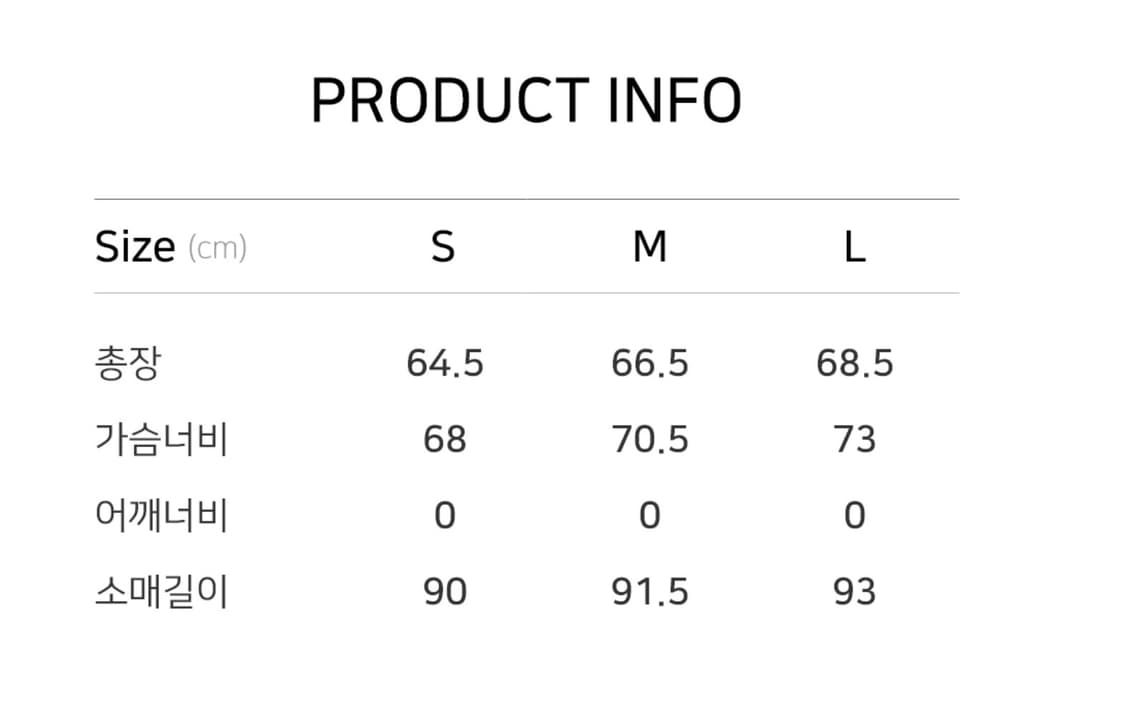Click the 어깨너비 row label
Image resolution: width=1125 pixels, height=724 pixels.
(161, 516)
